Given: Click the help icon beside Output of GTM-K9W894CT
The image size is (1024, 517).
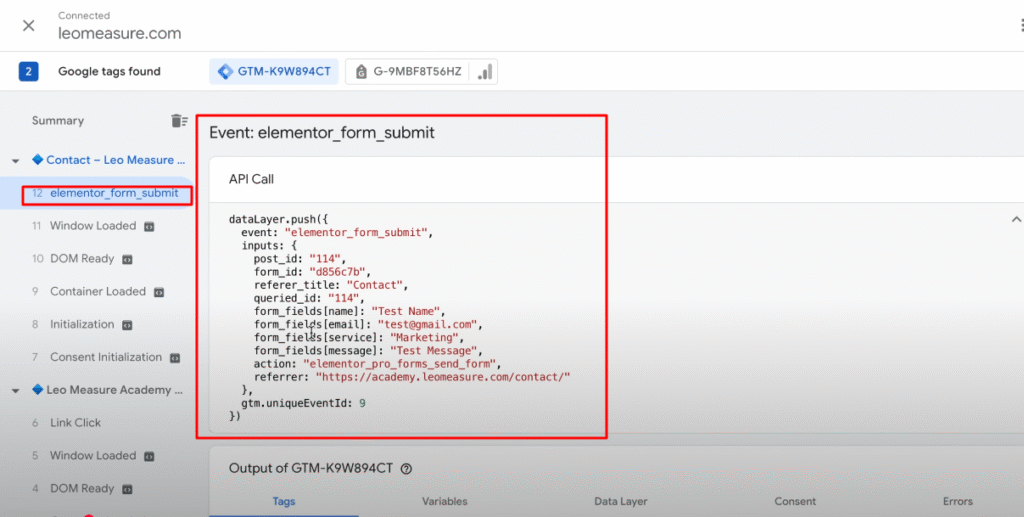Looking at the screenshot, I should 406,468.
